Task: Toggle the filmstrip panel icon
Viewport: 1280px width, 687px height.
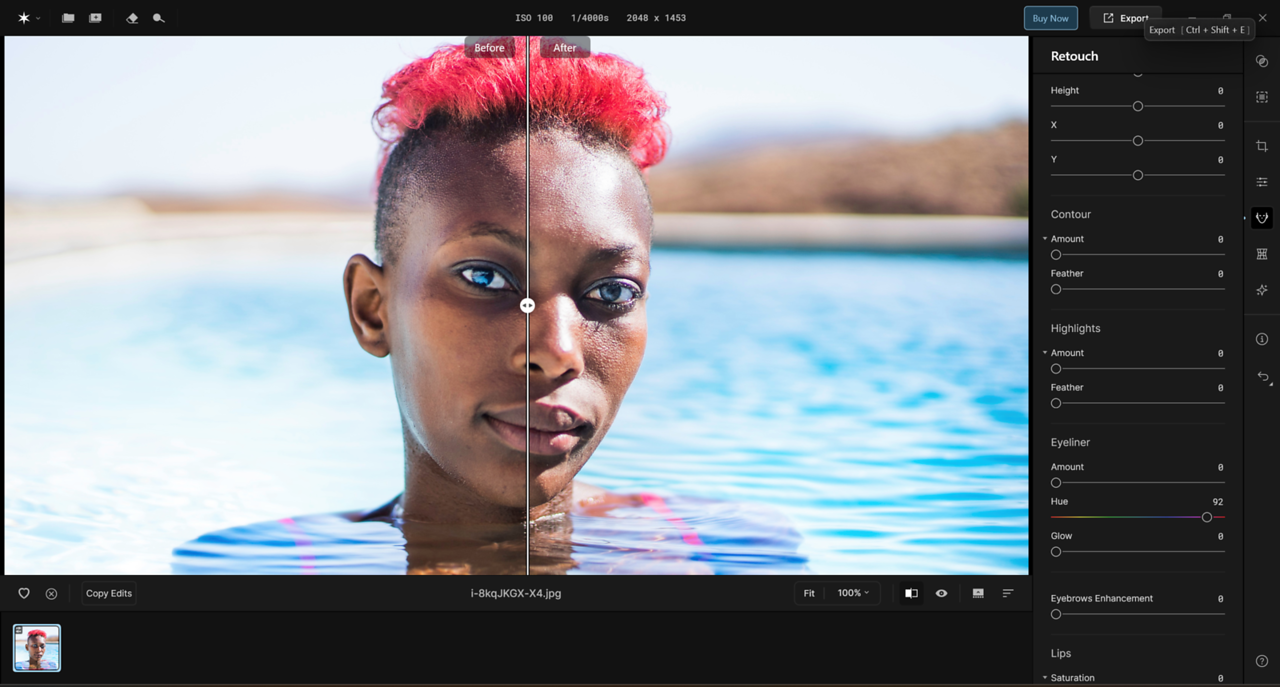Action: pos(978,593)
